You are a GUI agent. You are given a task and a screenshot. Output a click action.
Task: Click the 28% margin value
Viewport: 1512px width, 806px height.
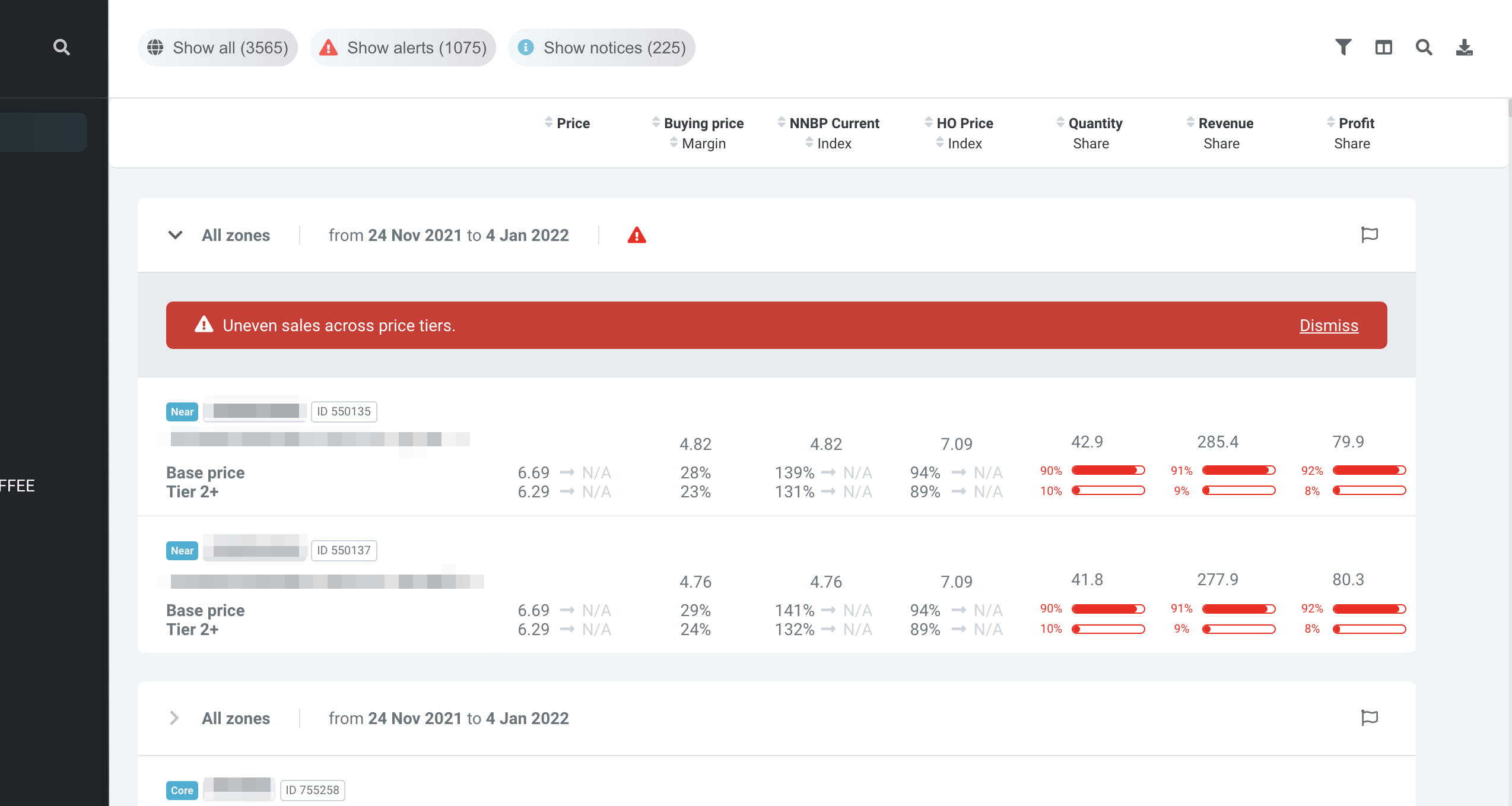695,472
